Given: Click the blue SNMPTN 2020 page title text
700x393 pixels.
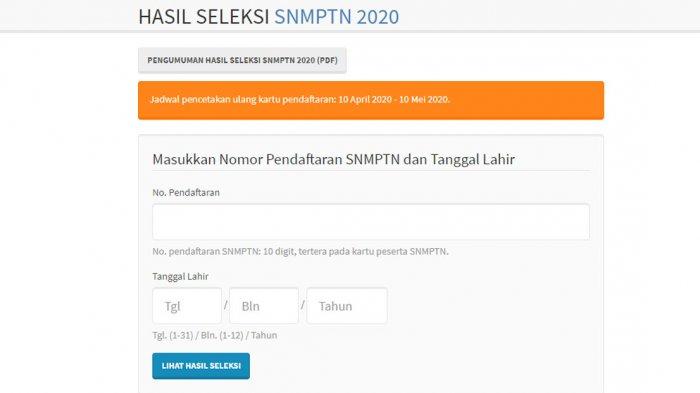Looking at the screenshot, I should [x=336, y=17].
